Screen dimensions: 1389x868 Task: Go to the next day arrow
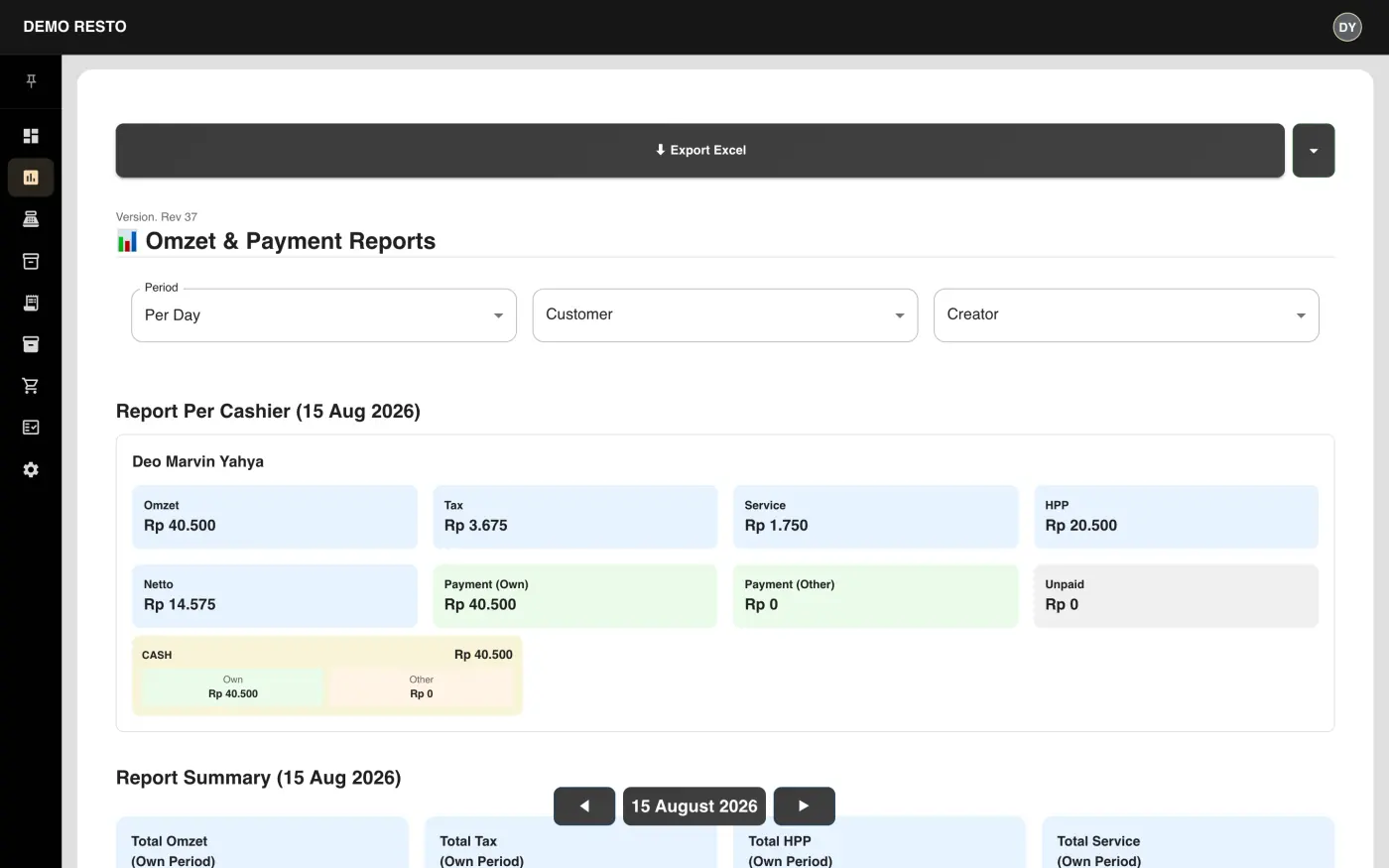[804, 806]
